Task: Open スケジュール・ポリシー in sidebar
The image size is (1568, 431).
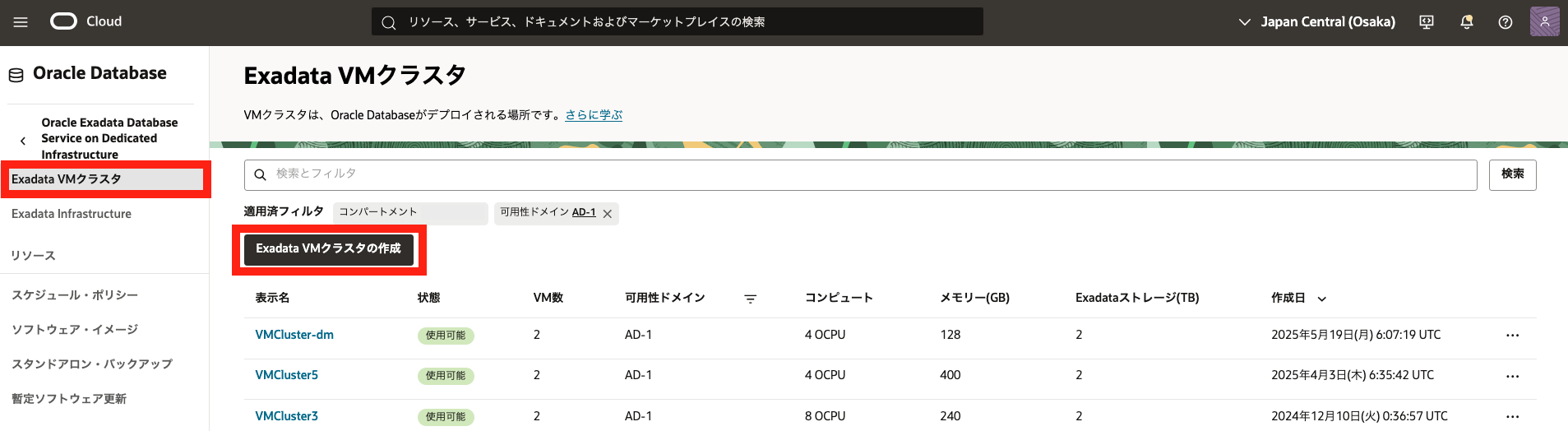Action: 75,295
